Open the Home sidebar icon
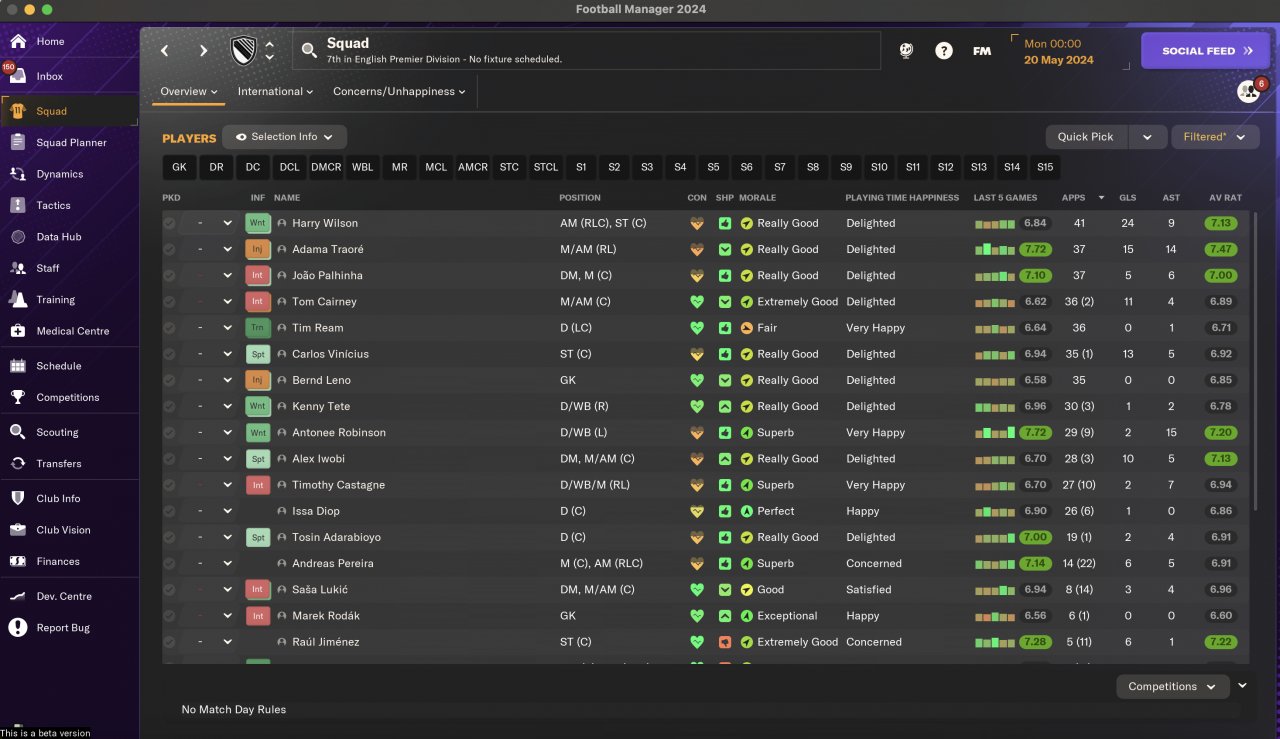Image resolution: width=1280 pixels, height=739 pixels. coord(18,42)
